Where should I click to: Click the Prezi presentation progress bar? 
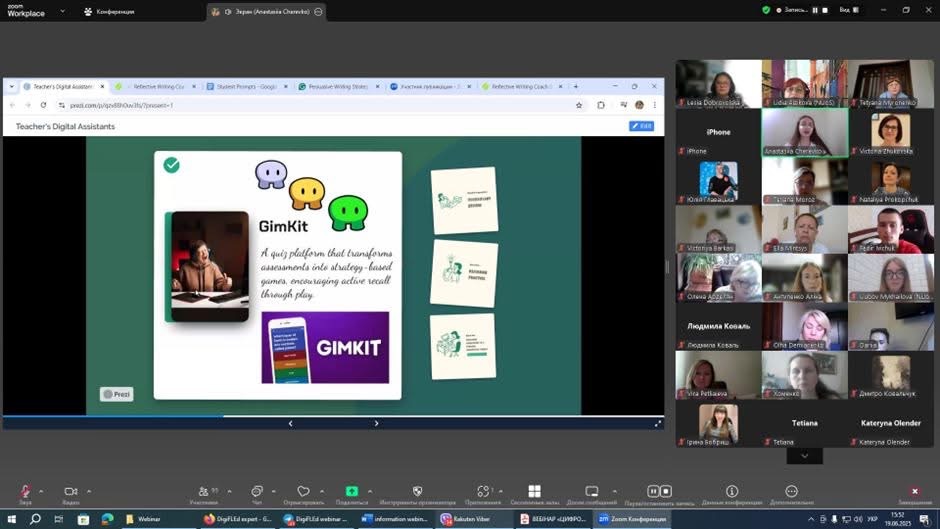333,416
